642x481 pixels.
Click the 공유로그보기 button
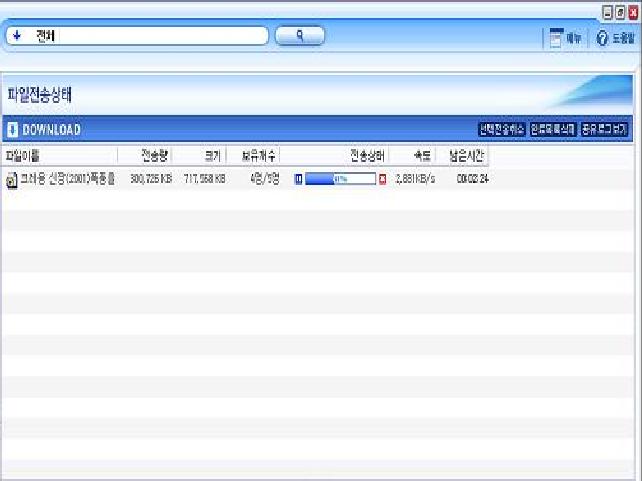point(604,130)
